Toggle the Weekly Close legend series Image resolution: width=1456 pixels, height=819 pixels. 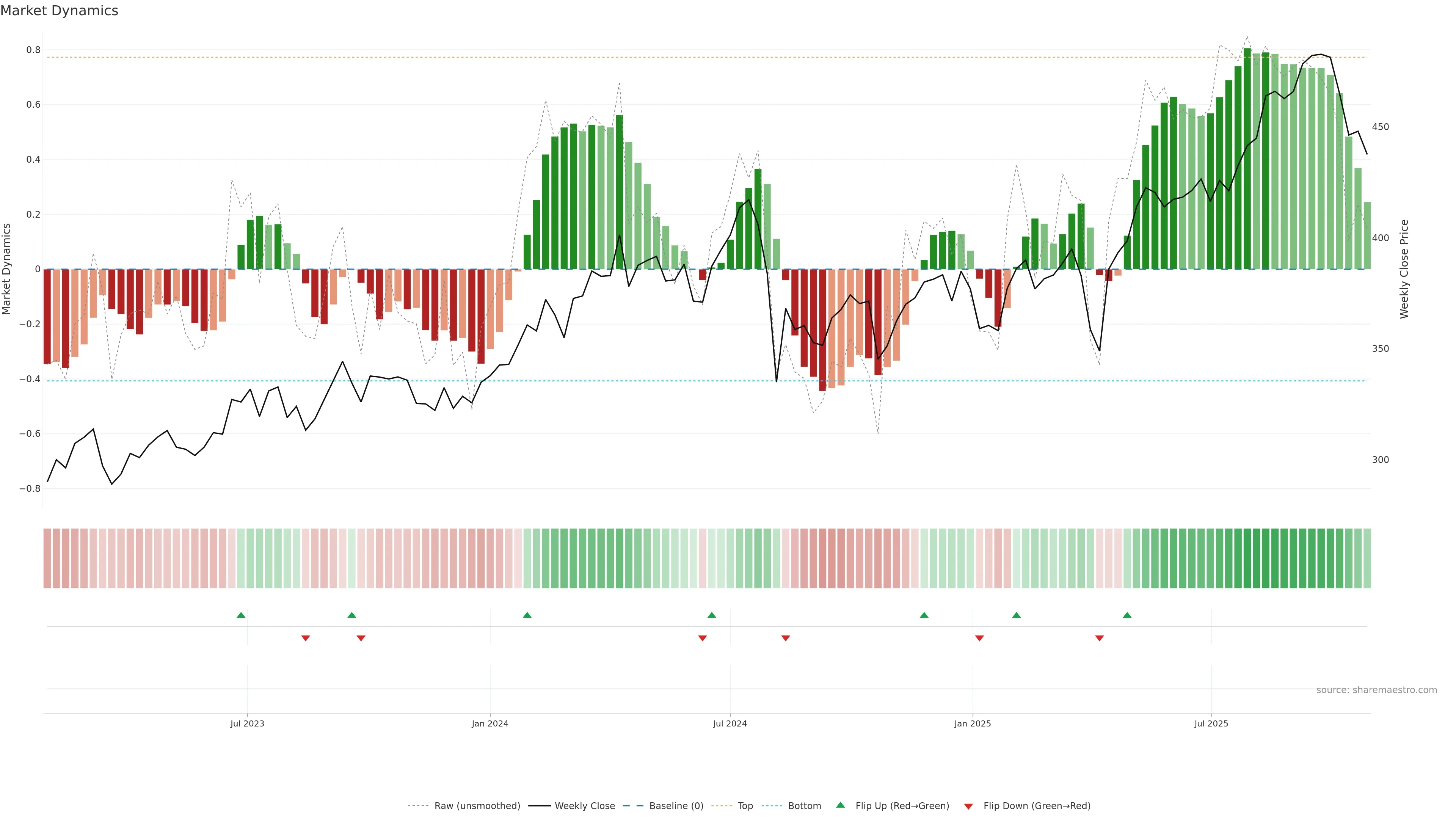tap(584, 806)
